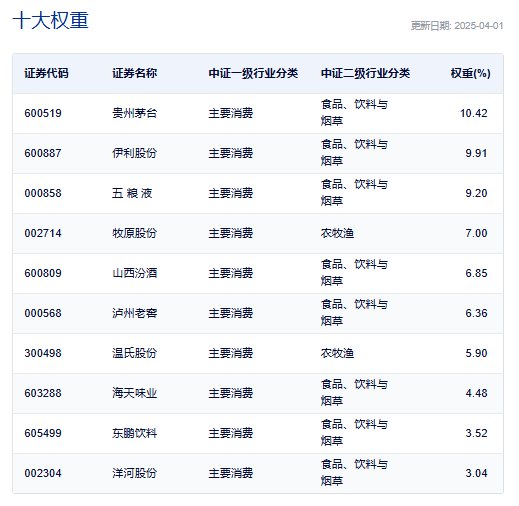Click 农牧渔 in the 温氏股份 row
519x506 pixels.
(337, 353)
